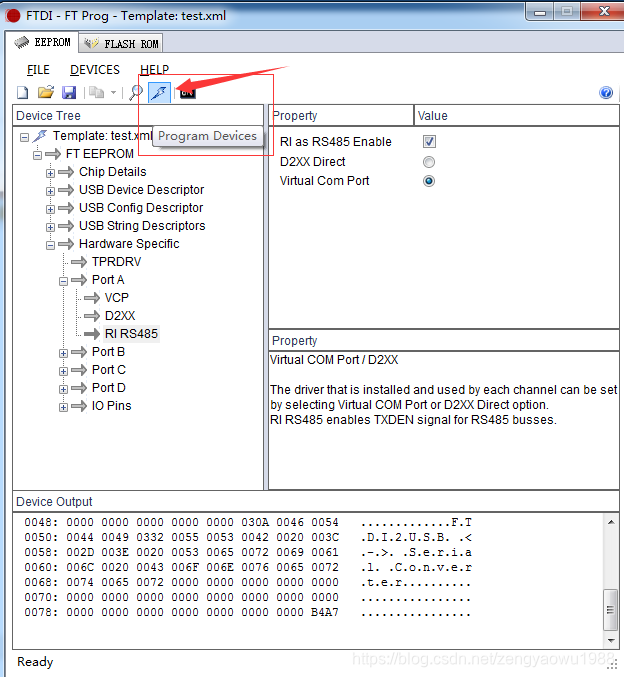This screenshot has width=624, height=677.
Task: Click the lightning icon beside Template: test.xml
Action: [x=40, y=136]
